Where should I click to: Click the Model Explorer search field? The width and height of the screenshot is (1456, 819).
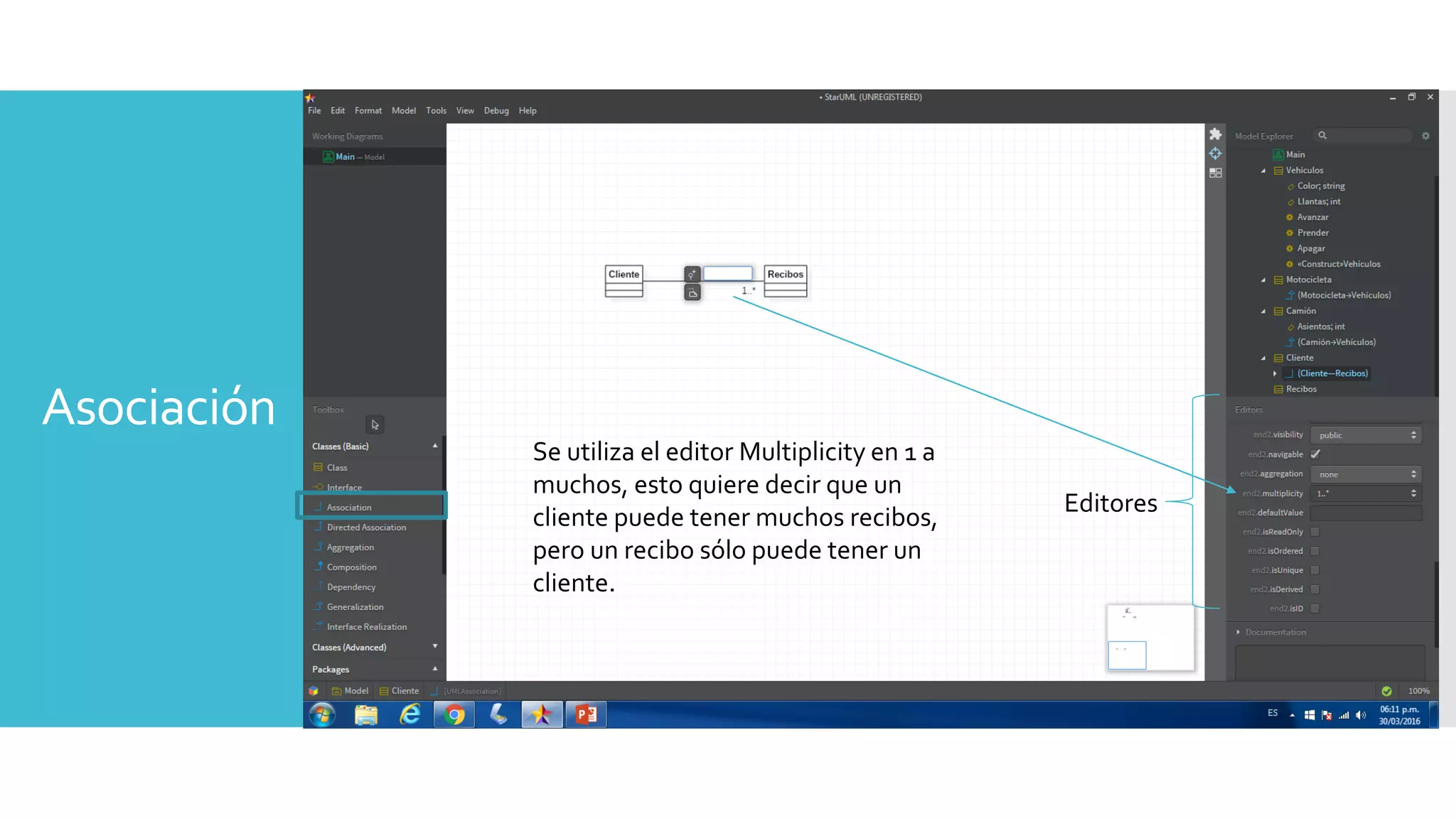[x=1364, y=135]
